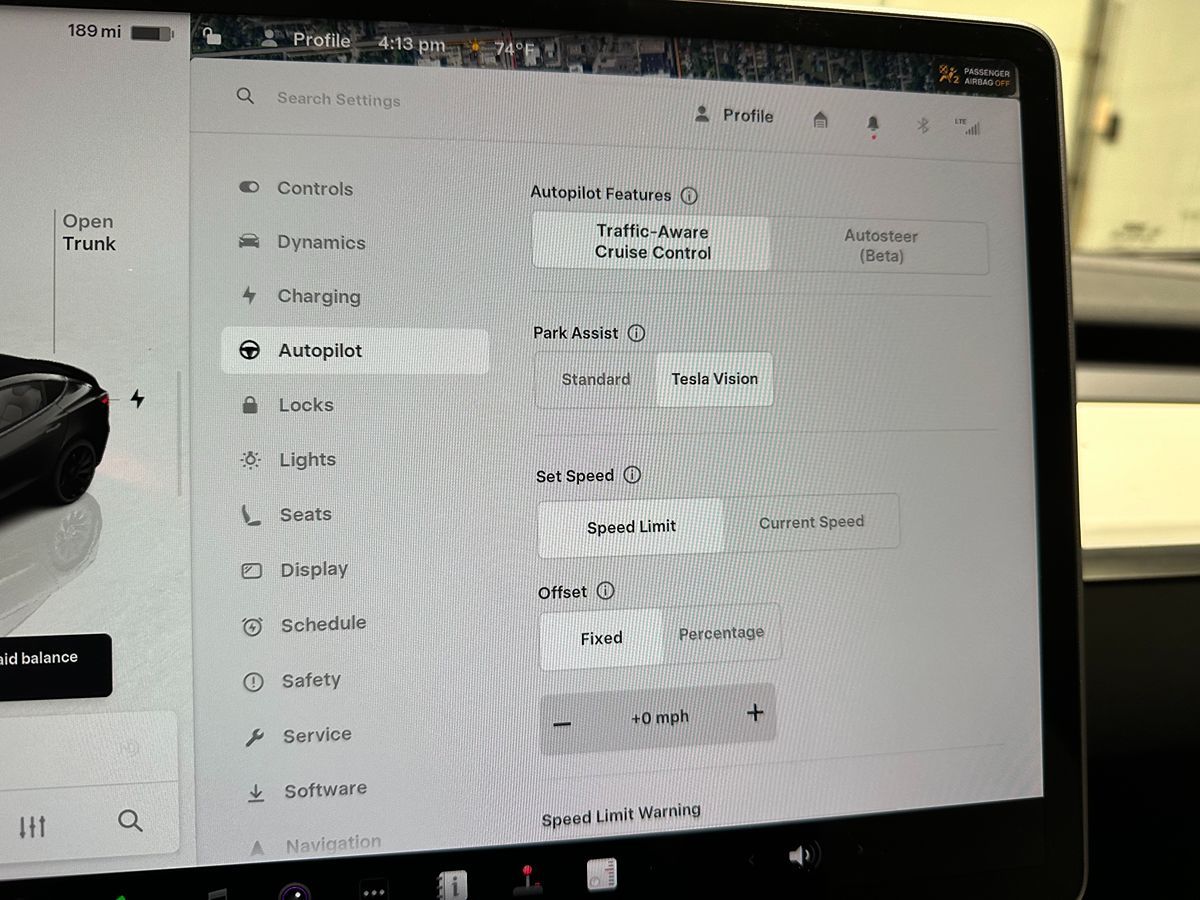
Task: Show info for Set Speed
Action: tap(632, 475)
